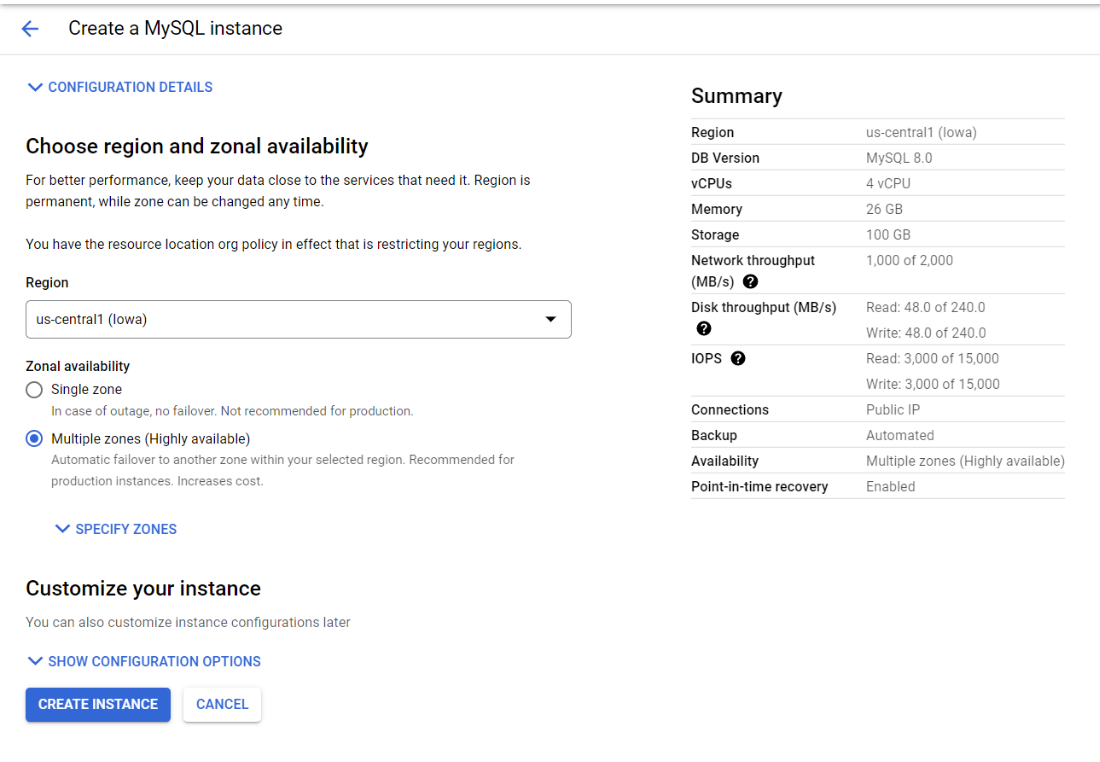Collapse the CONFIGURATION DETAILS section
The width and height of the screenshot is (1100, 762).
(x=130, y=87)
